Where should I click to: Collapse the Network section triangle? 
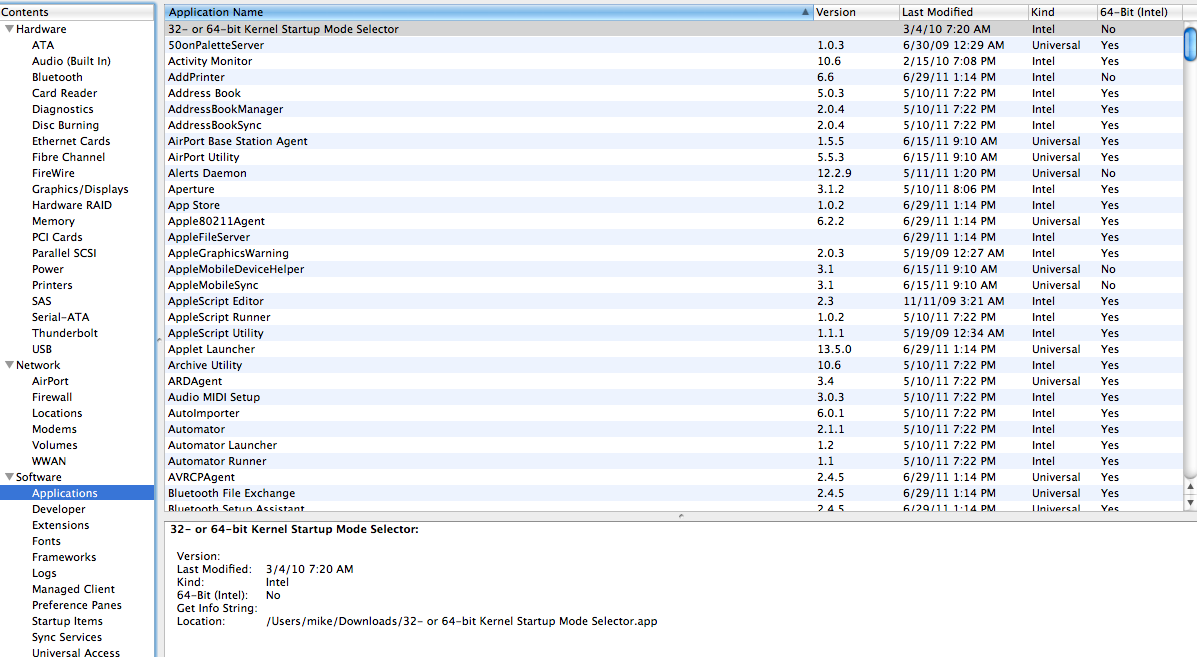click(9, 365)
